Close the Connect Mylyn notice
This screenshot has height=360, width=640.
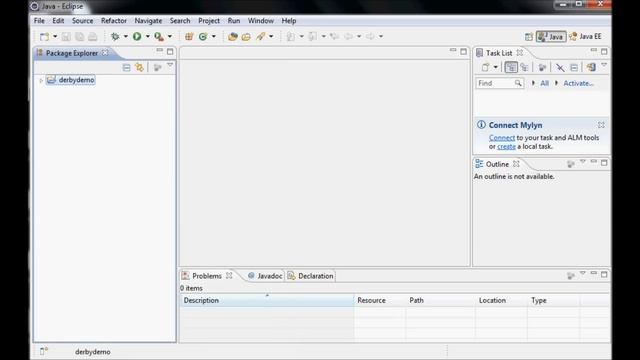[x=601, y=125]
